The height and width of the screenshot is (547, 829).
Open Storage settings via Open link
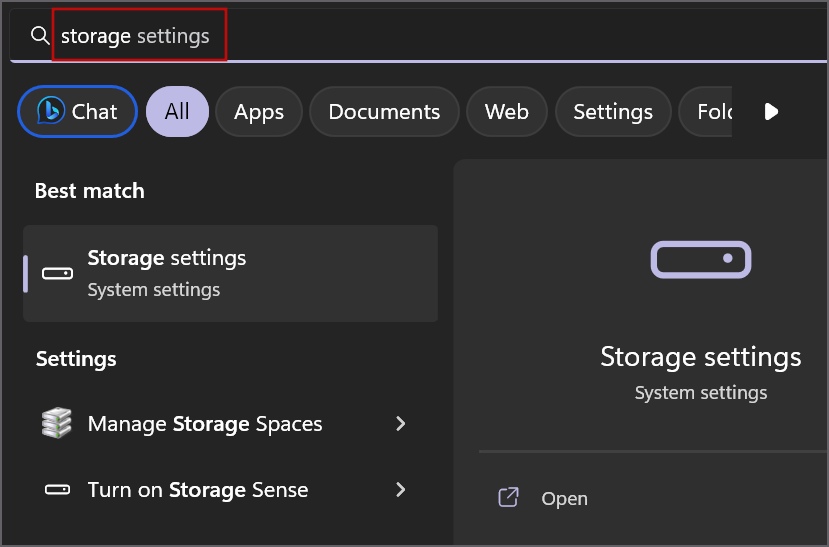click(x=564, y=498)
